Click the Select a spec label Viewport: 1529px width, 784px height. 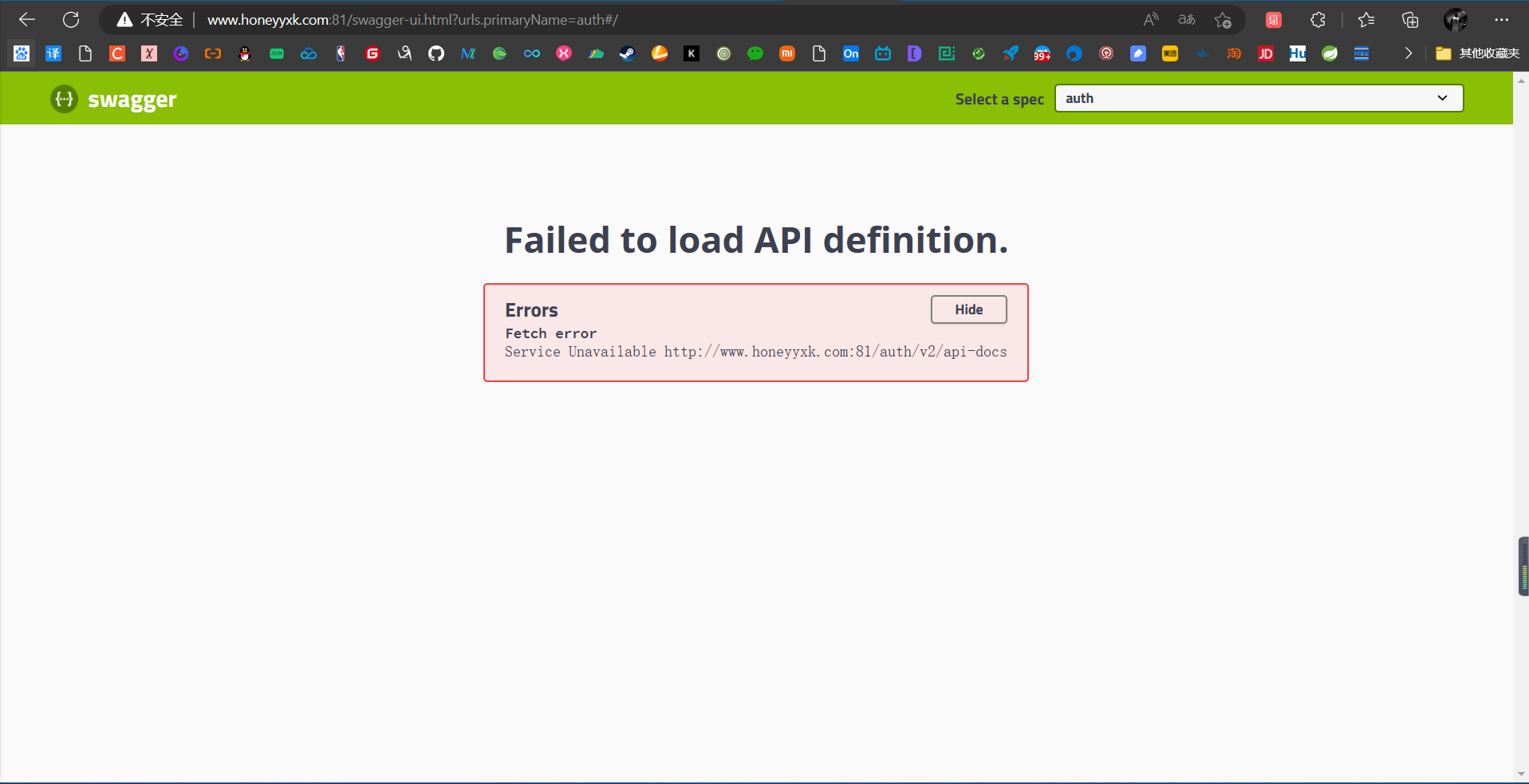pos(999,99)
